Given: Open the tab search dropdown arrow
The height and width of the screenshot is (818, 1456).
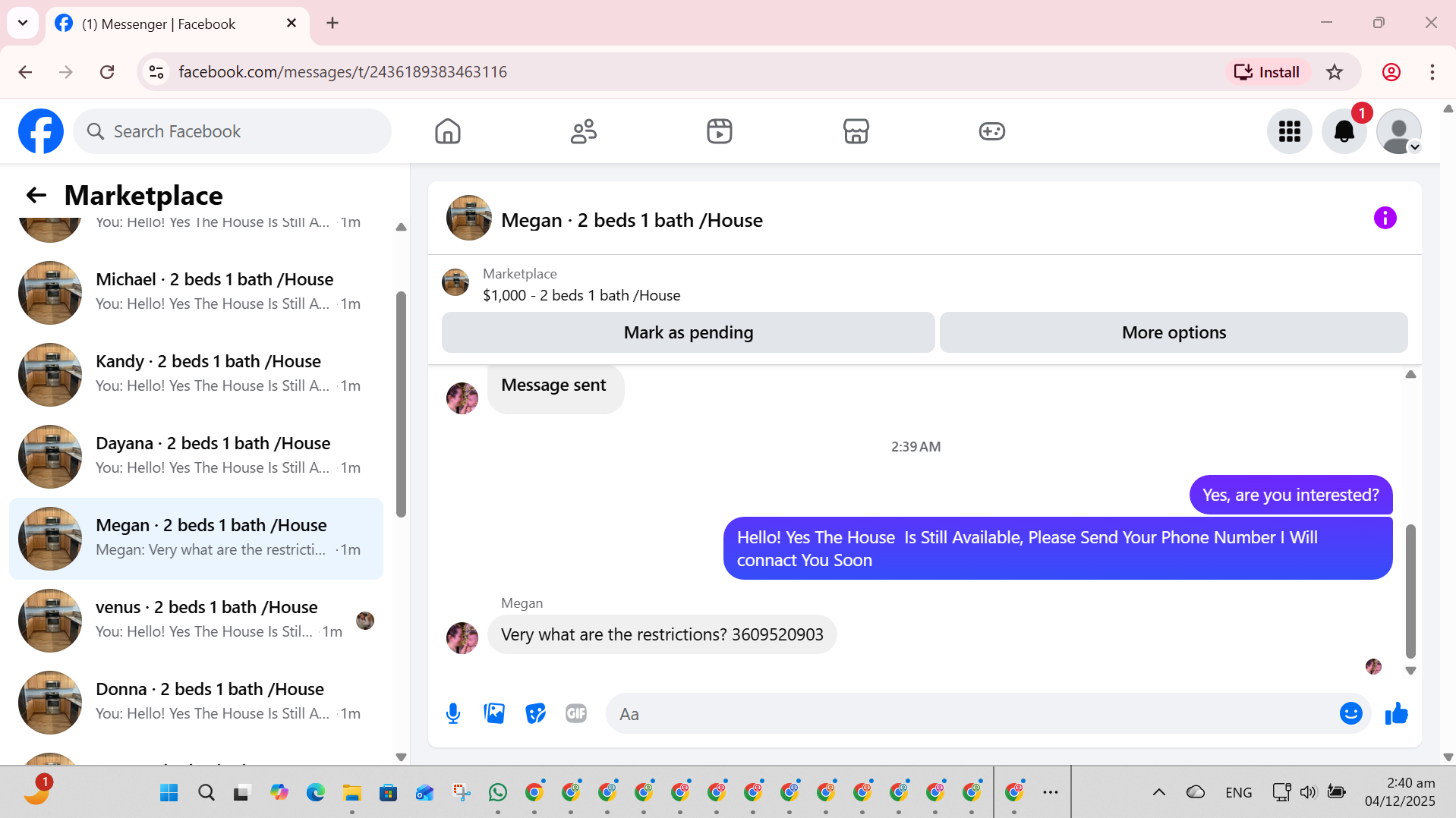Looking at the screenshot, I should [x=23, y=23].
